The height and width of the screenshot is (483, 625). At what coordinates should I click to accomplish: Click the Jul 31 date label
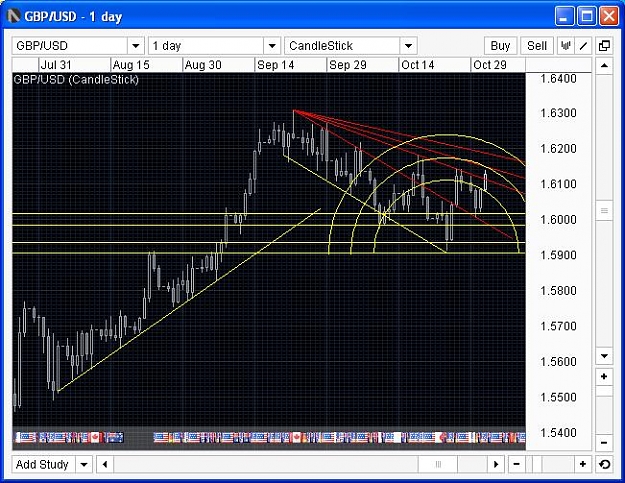[56, 65]
